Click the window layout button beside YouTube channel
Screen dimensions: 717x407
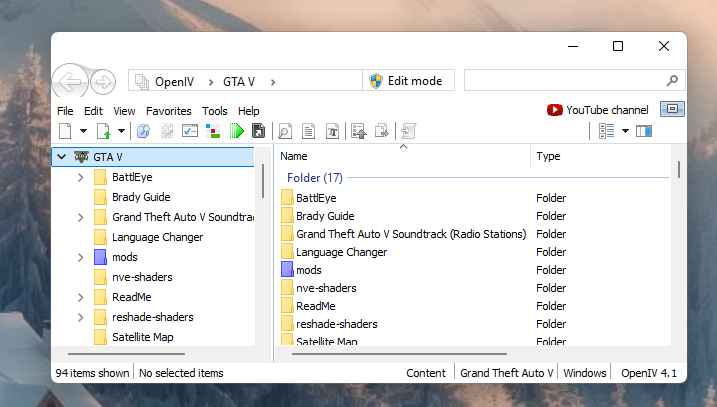[x=672, y=109]
